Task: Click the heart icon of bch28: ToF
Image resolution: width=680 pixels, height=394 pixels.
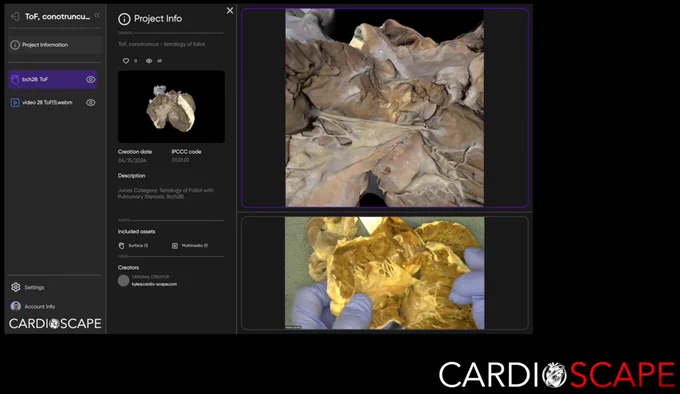Action: tap(15, 79)
